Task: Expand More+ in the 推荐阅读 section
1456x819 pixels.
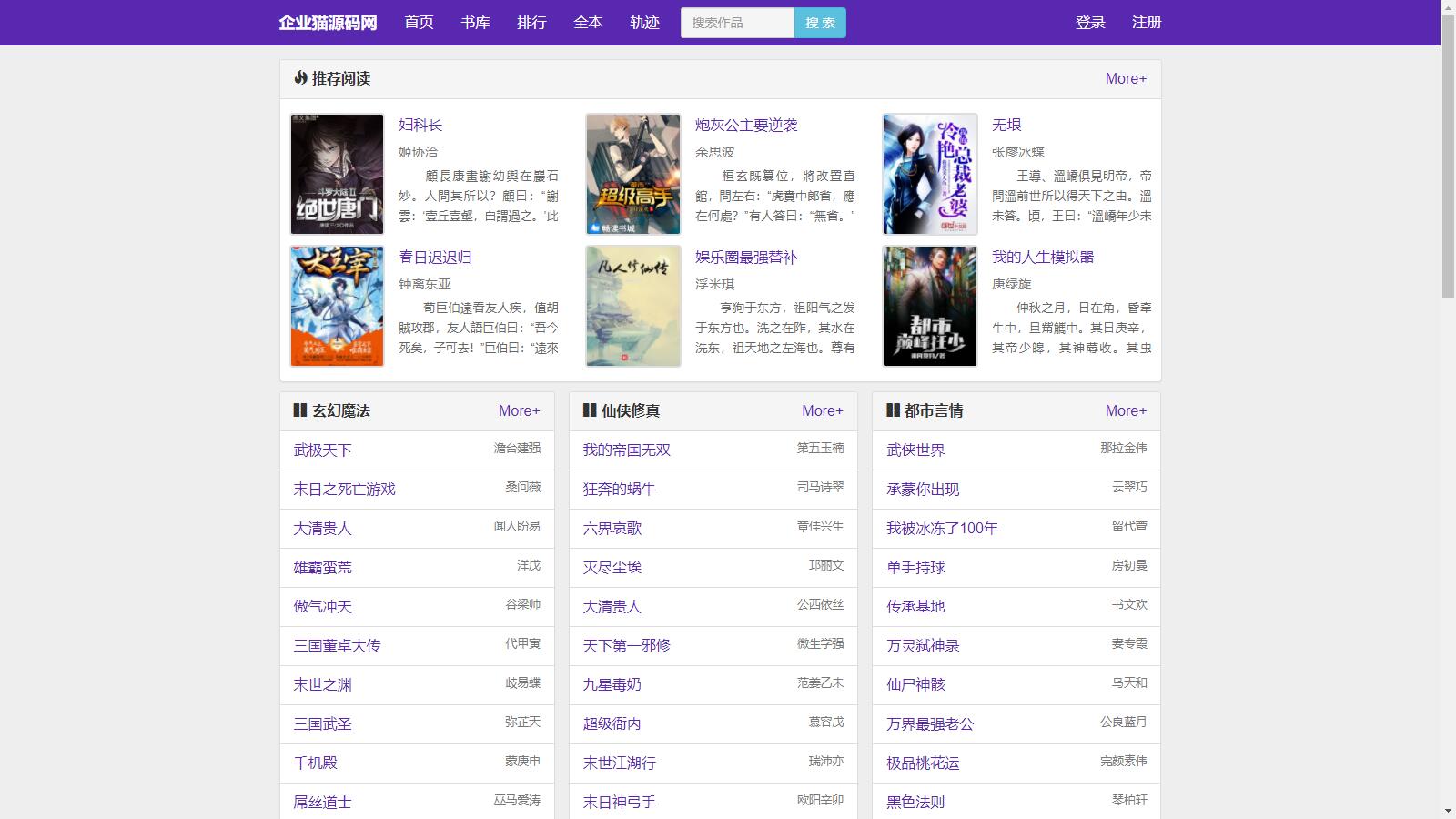Action: 1125,79
